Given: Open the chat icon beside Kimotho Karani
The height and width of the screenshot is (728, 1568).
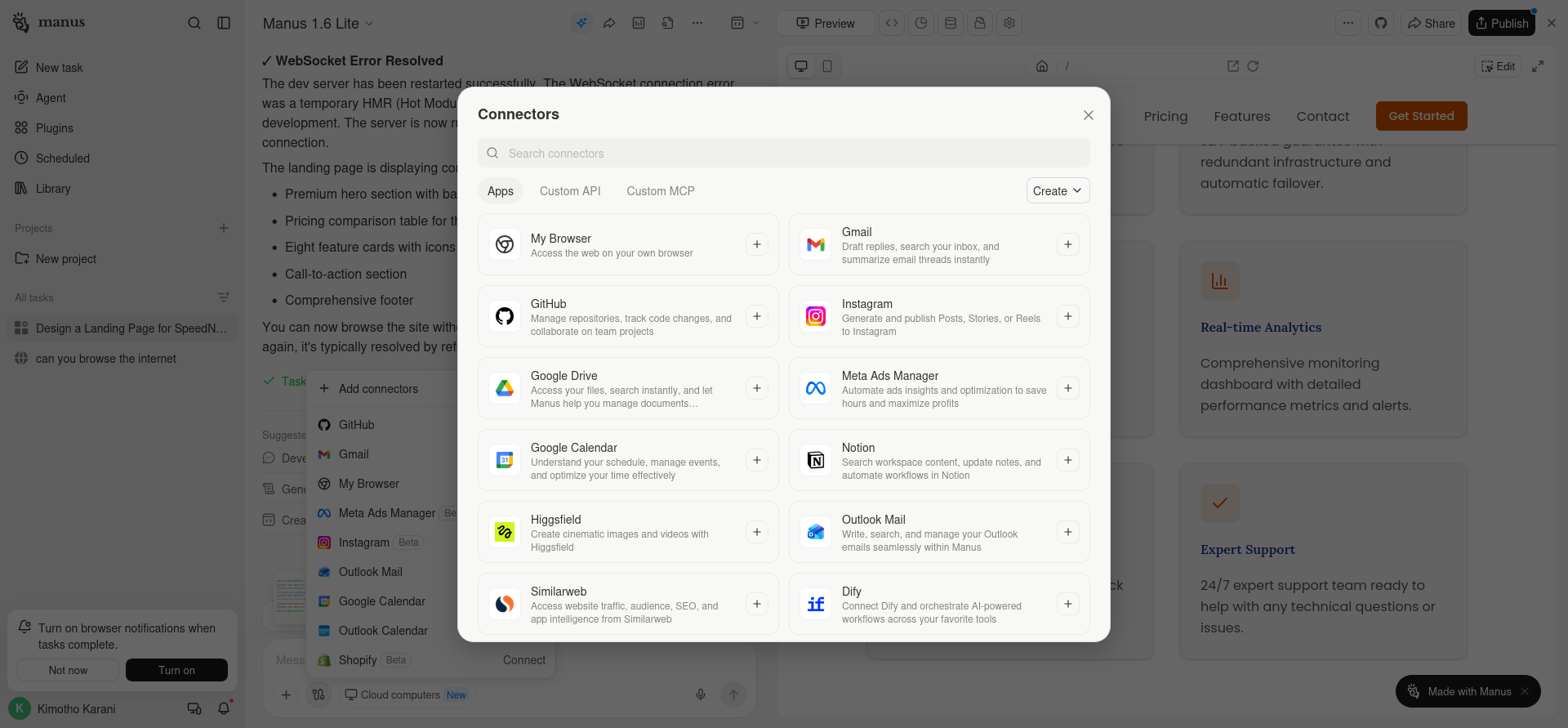Looking at the screenshot, I should click(x=194, y=708).
